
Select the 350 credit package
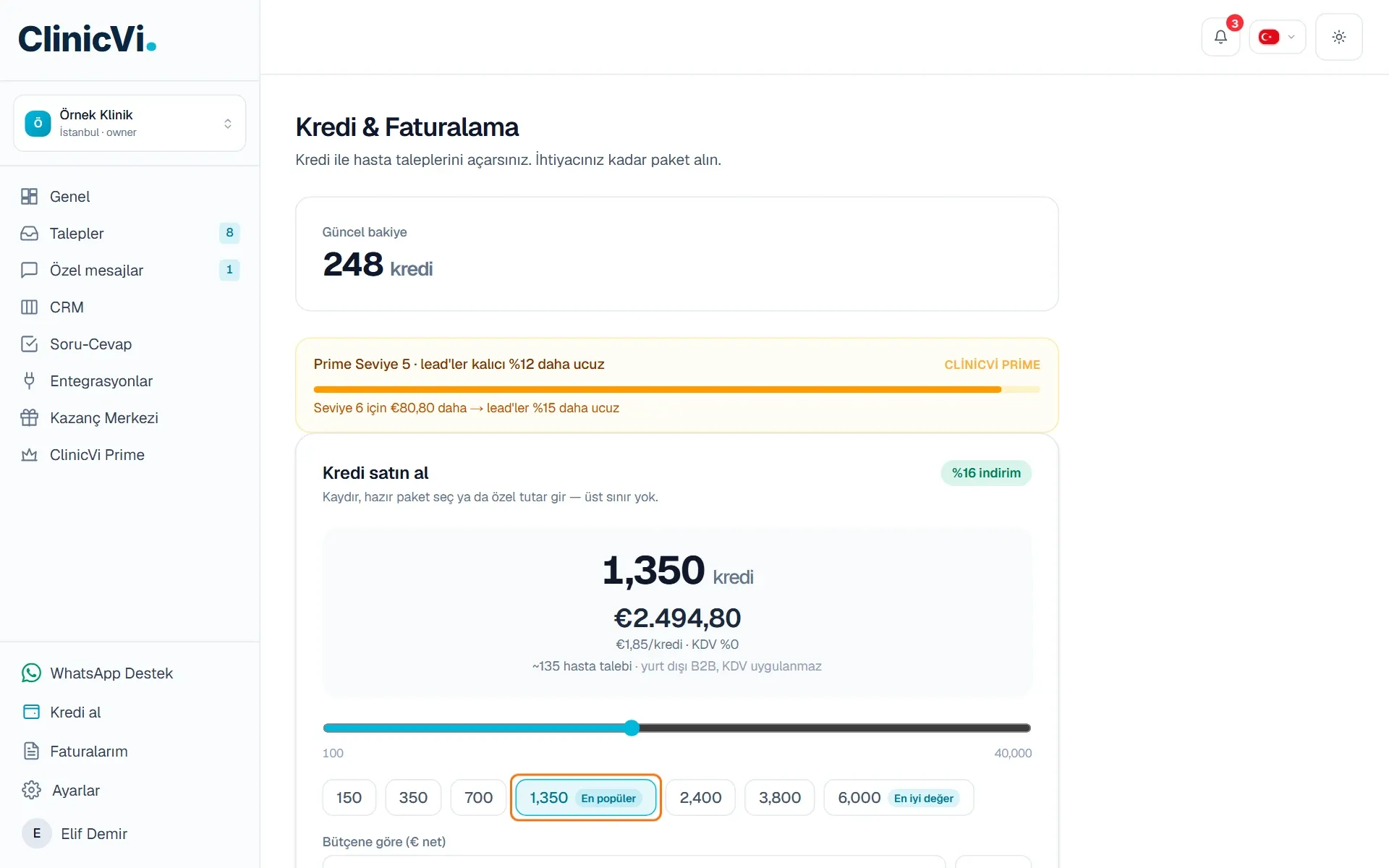click(x=413, y=798)
